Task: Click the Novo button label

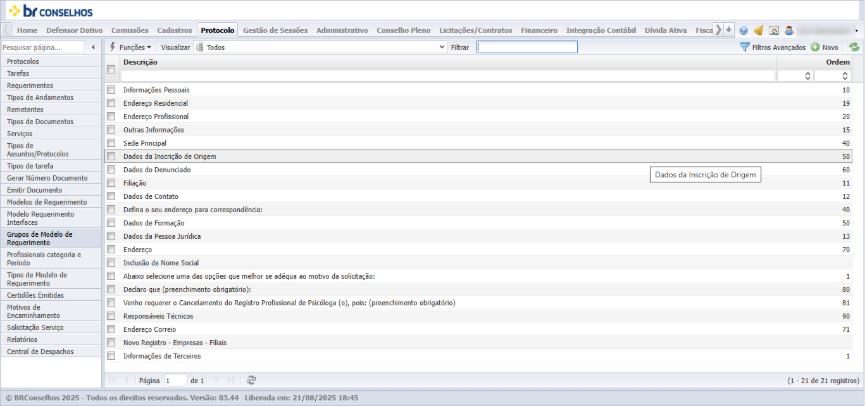Action: 830,48
